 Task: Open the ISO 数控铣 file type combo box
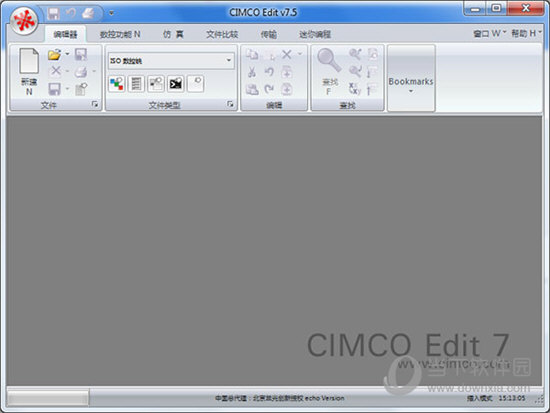[x=171, y=61]
